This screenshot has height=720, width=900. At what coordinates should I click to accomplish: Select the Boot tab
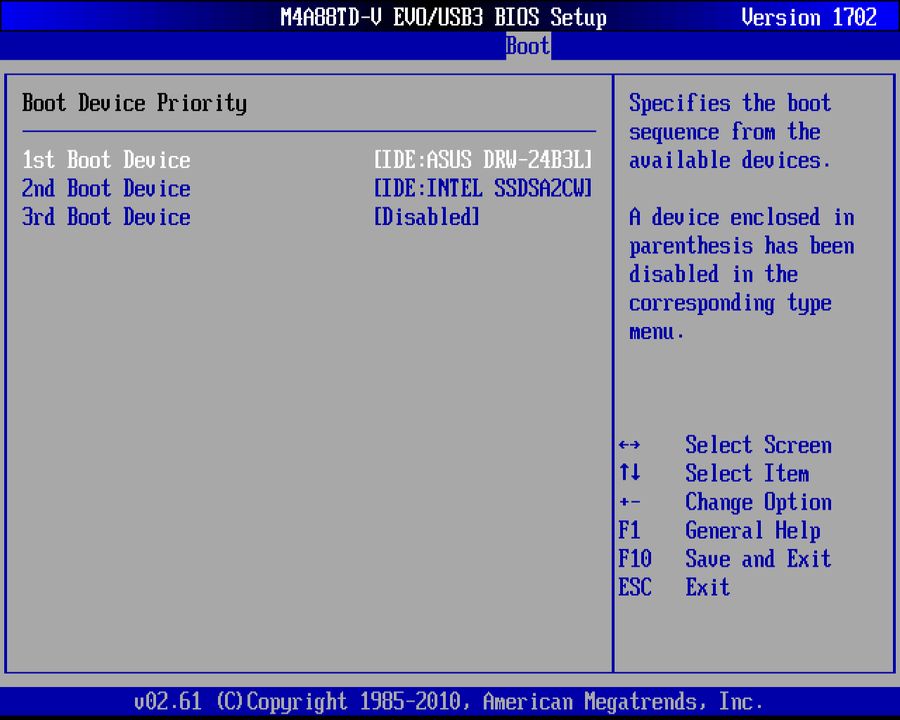[x=527, y=46]
